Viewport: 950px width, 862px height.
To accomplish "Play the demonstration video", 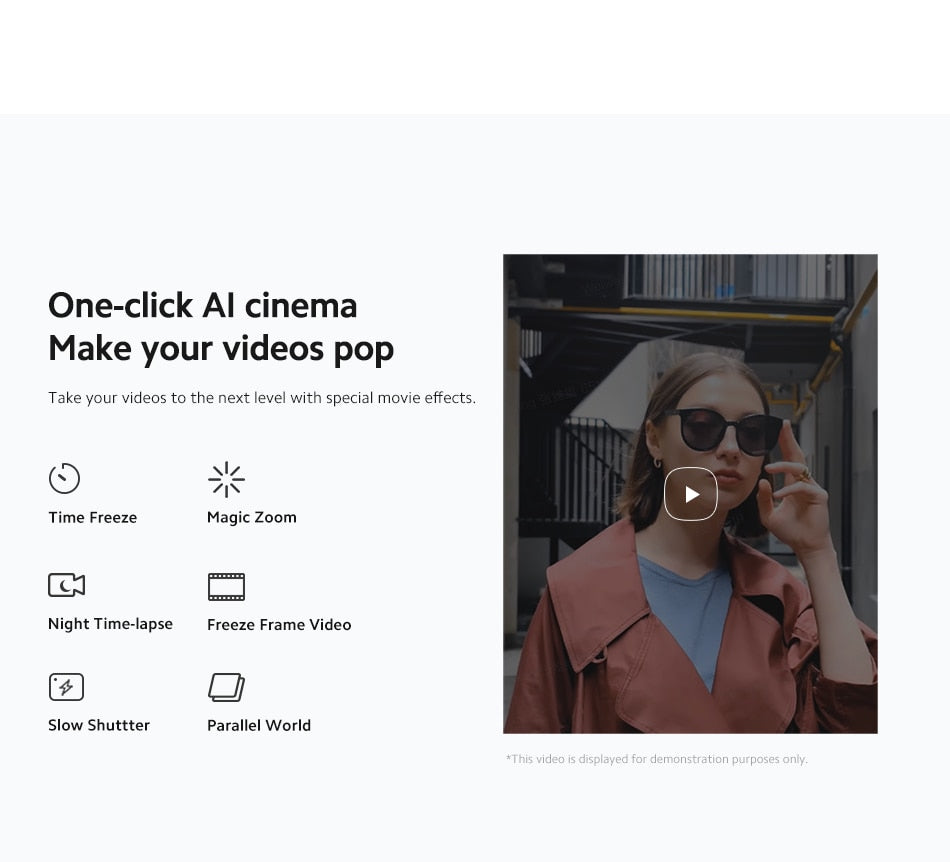I will tap(691, 494).
